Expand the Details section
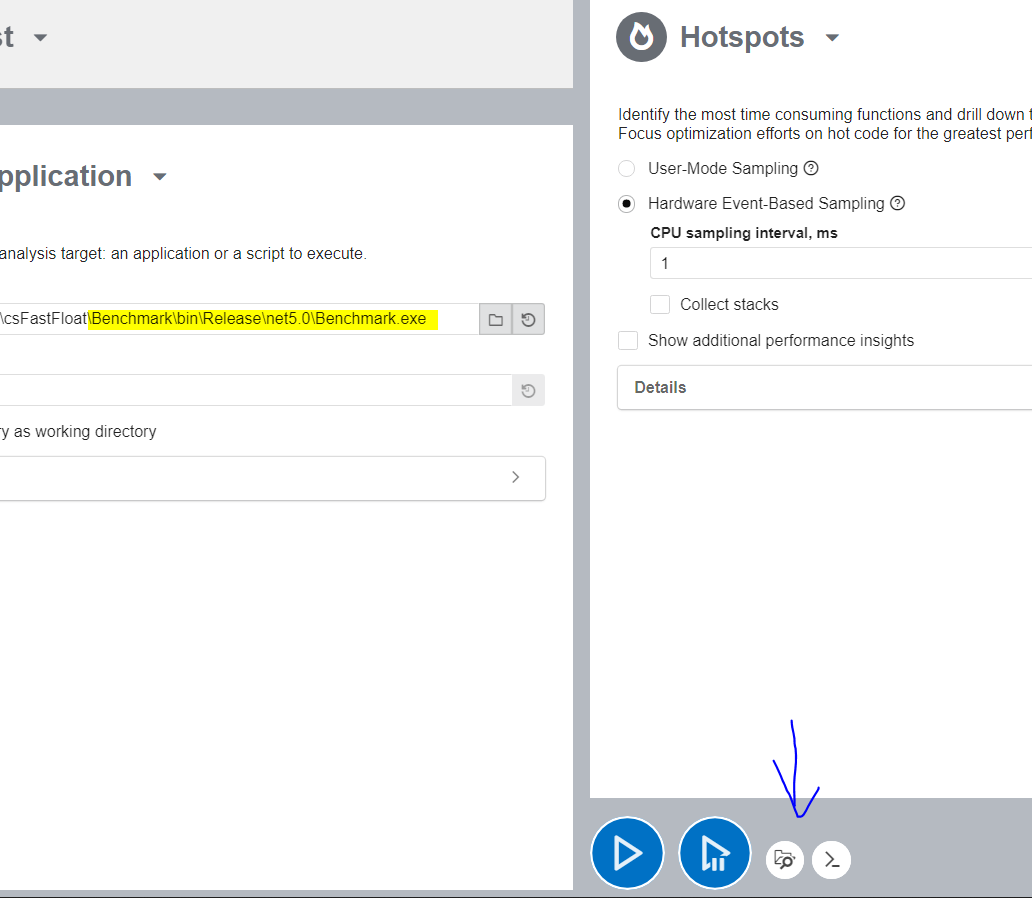This screenshot has width=1032, height=898. (x=824, y=387)
